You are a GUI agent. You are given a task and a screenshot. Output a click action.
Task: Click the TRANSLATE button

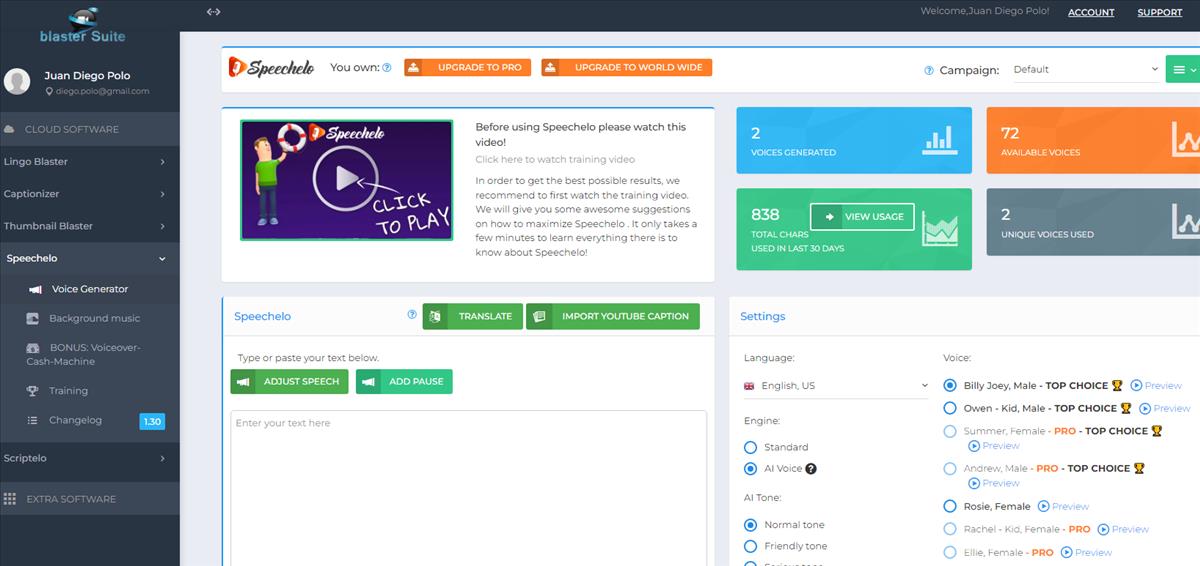tap(473, 316)
